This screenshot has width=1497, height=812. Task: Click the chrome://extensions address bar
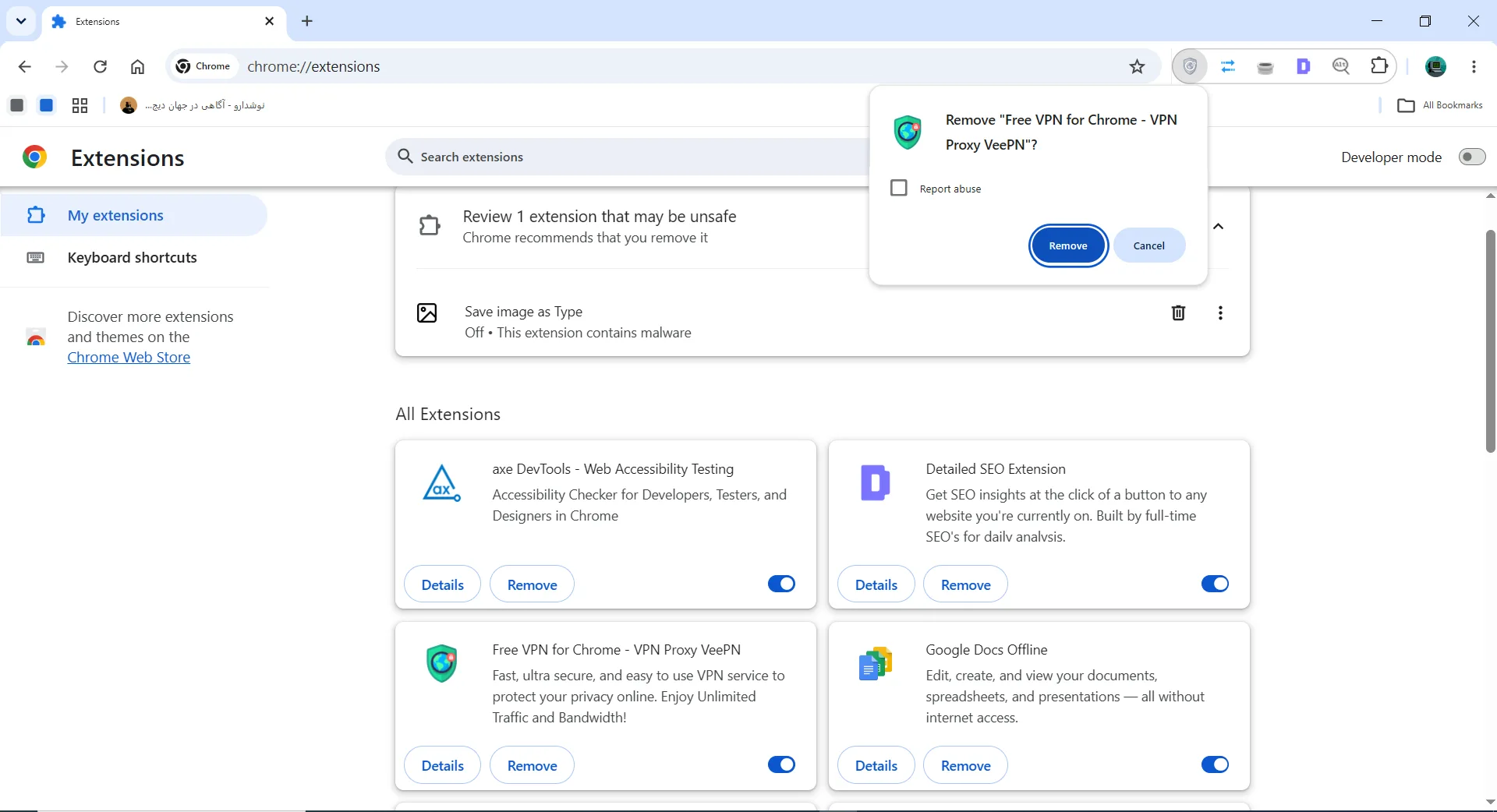tap(663, 66)
